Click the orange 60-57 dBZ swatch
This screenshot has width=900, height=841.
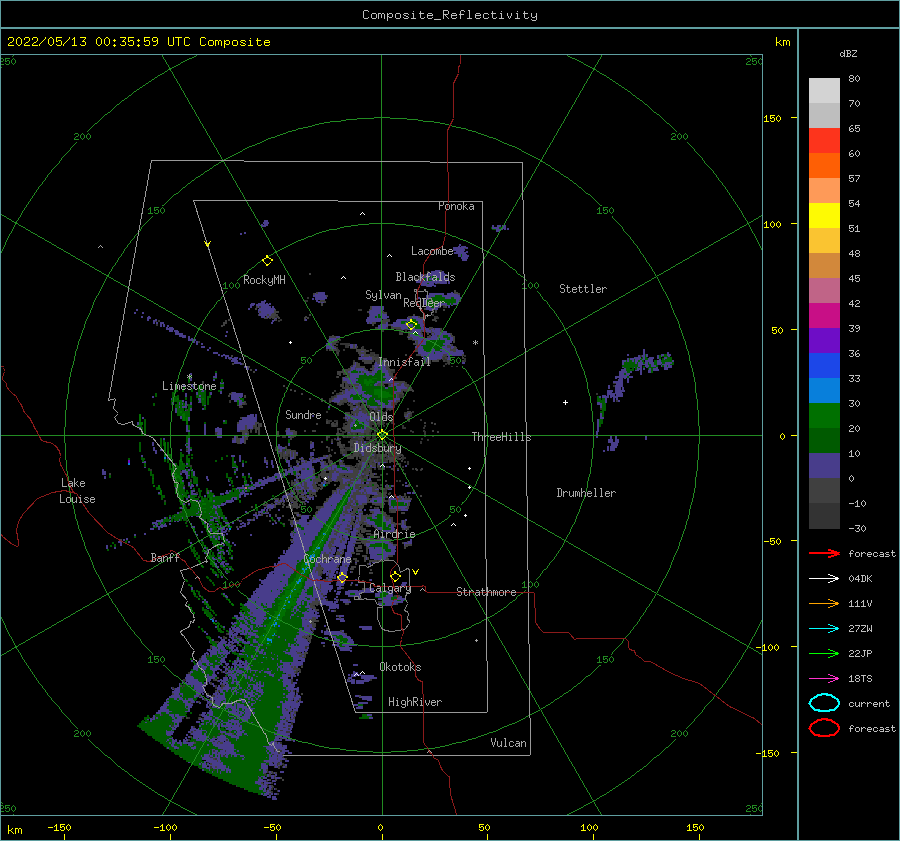tap(824, 165)
